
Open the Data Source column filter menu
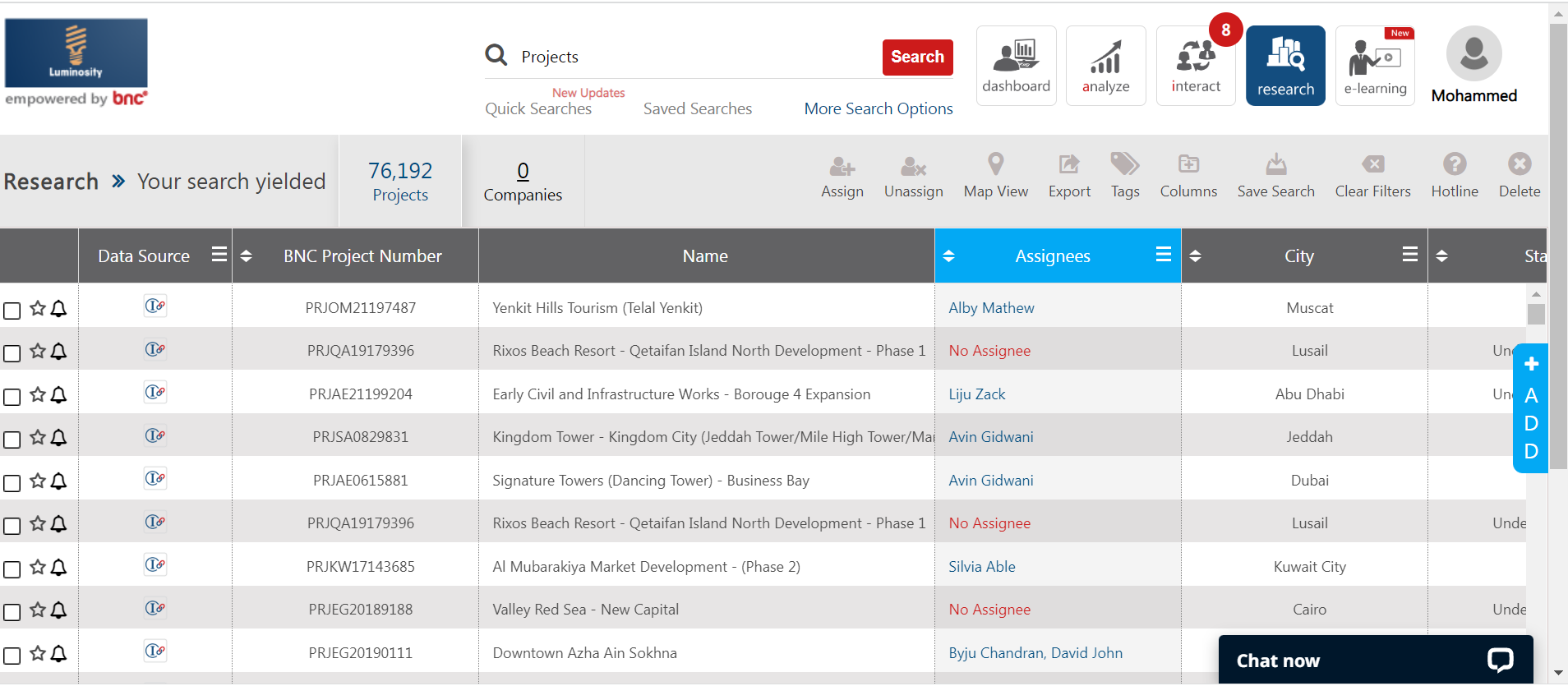coord(219,255)
